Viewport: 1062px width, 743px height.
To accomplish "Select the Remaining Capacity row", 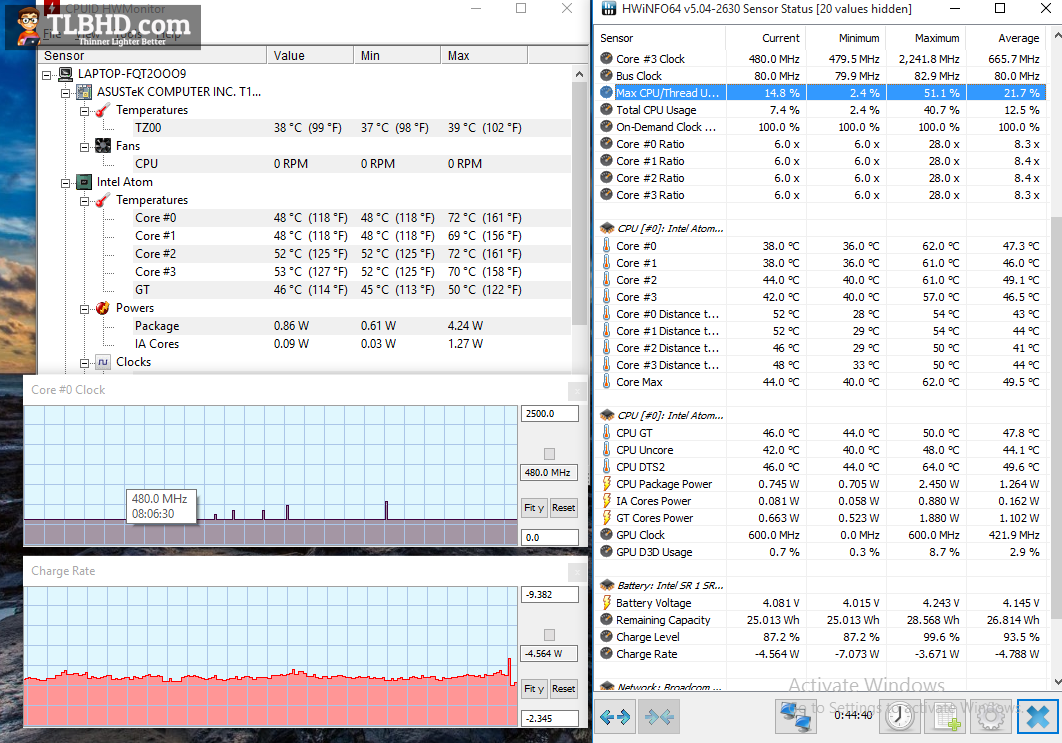I will click(822, 620).
